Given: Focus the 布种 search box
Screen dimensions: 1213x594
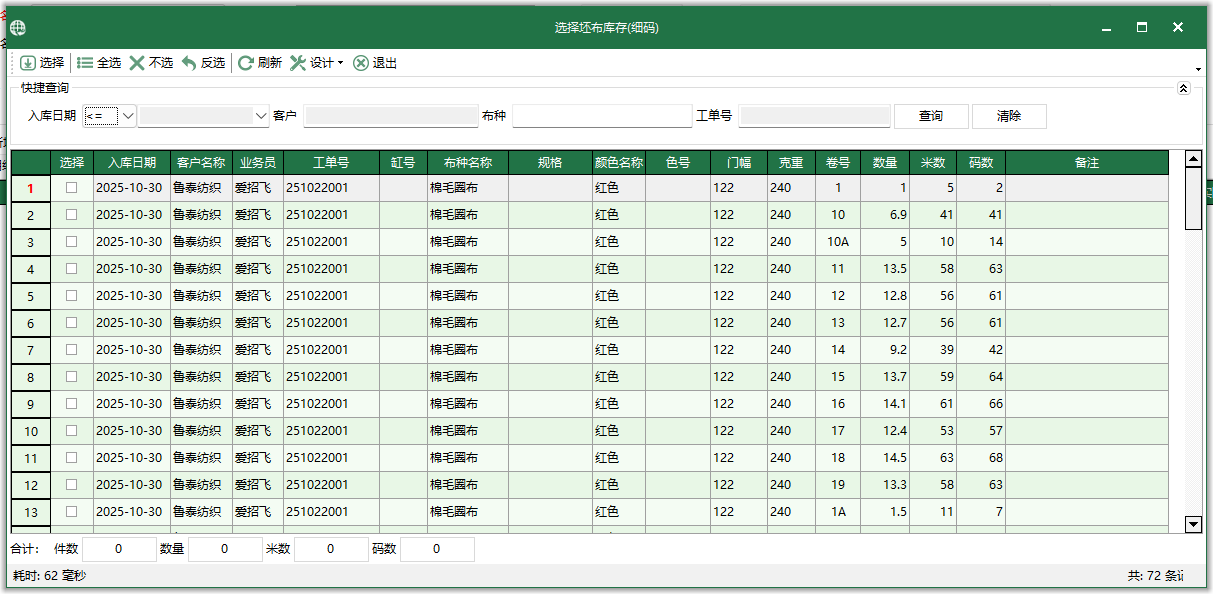Looking at the screenshot, I should (600, 115).
